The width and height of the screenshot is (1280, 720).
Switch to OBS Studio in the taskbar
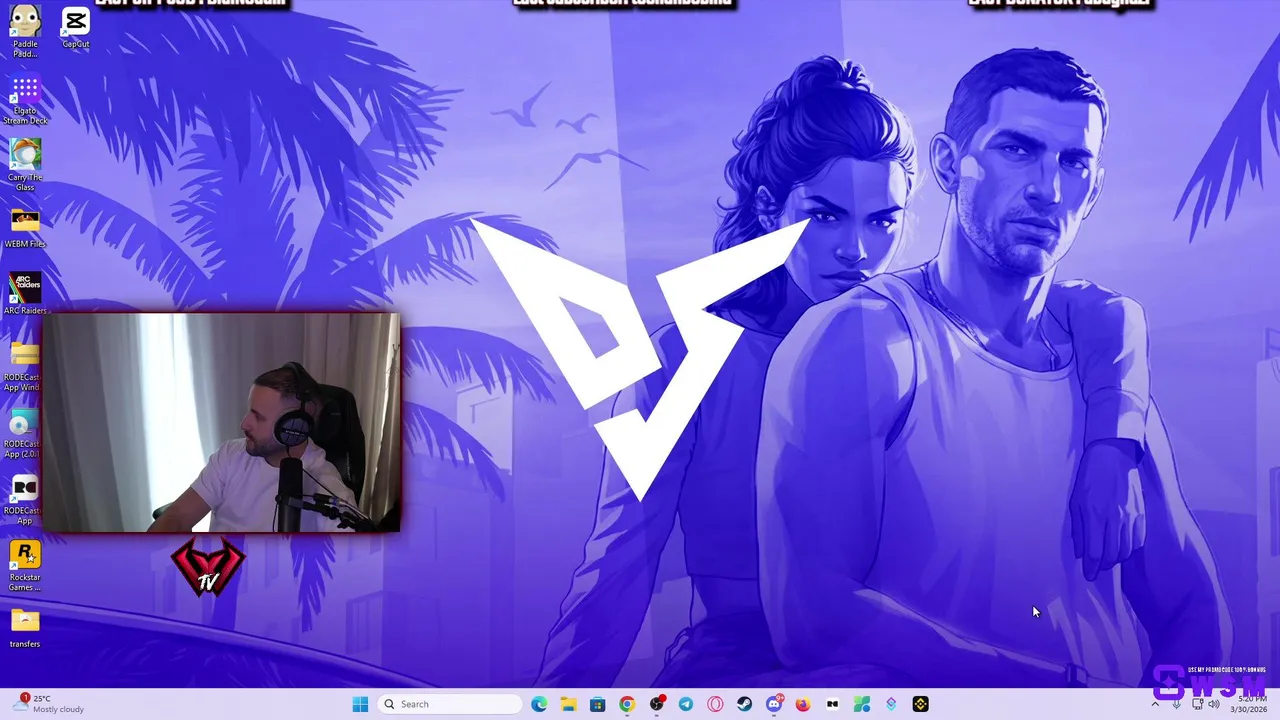pyautogui.click(x=657, y=704)
